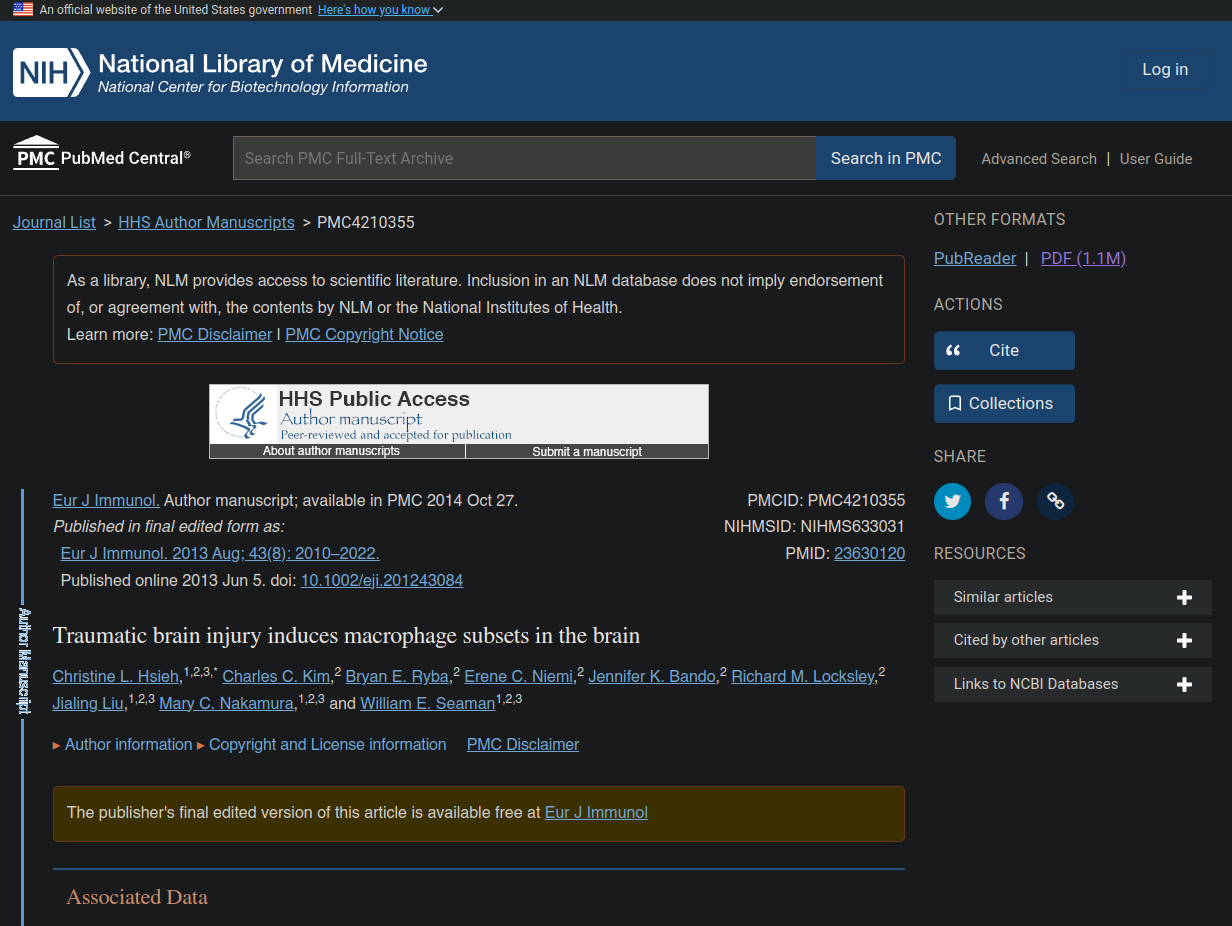Share article on Twitter
Screen dimensions: 1232x926
[x=952, y=501]
